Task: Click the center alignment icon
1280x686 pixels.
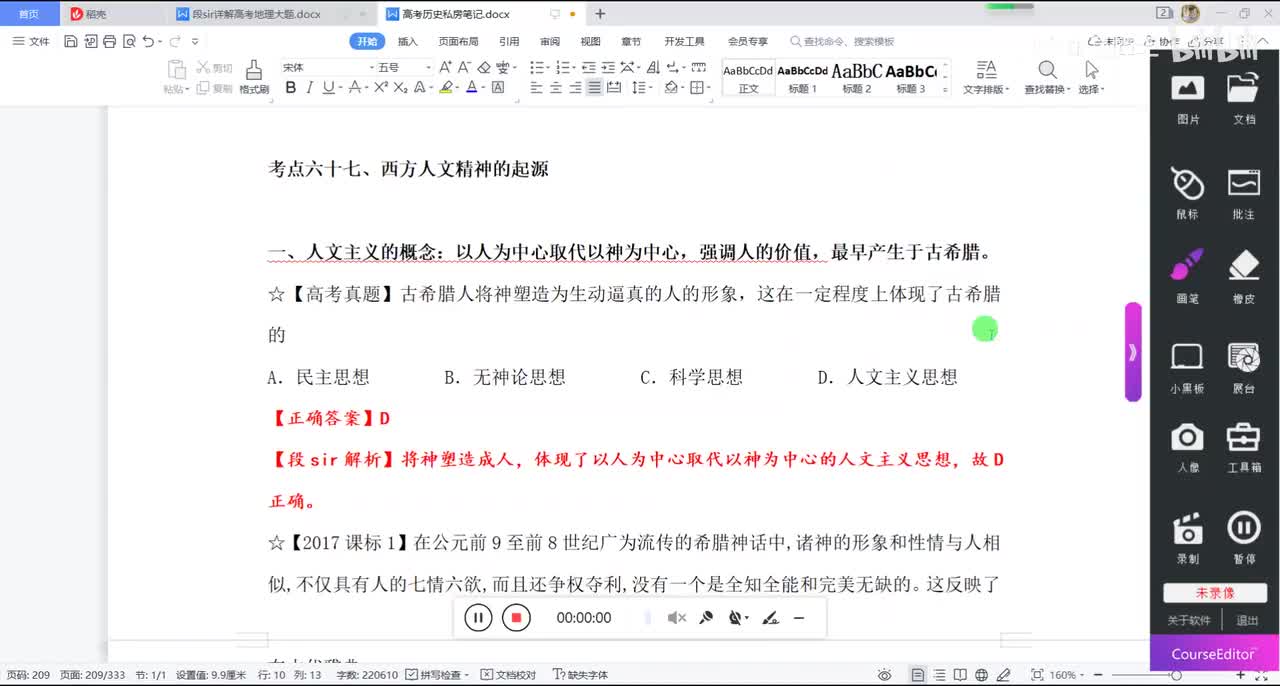Action: coord(556,88)
